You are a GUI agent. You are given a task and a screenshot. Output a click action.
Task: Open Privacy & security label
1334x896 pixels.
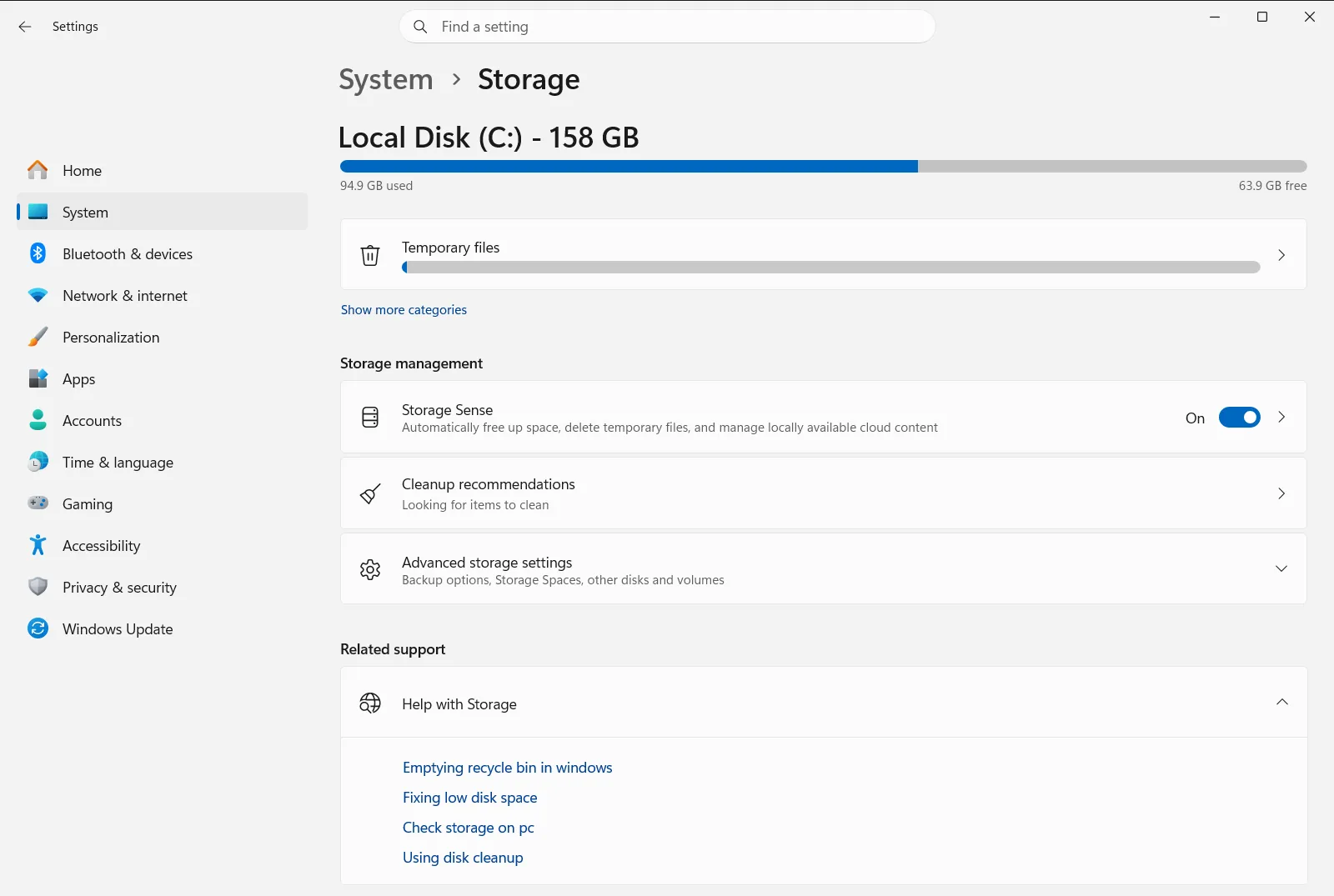tap(119, 588)
